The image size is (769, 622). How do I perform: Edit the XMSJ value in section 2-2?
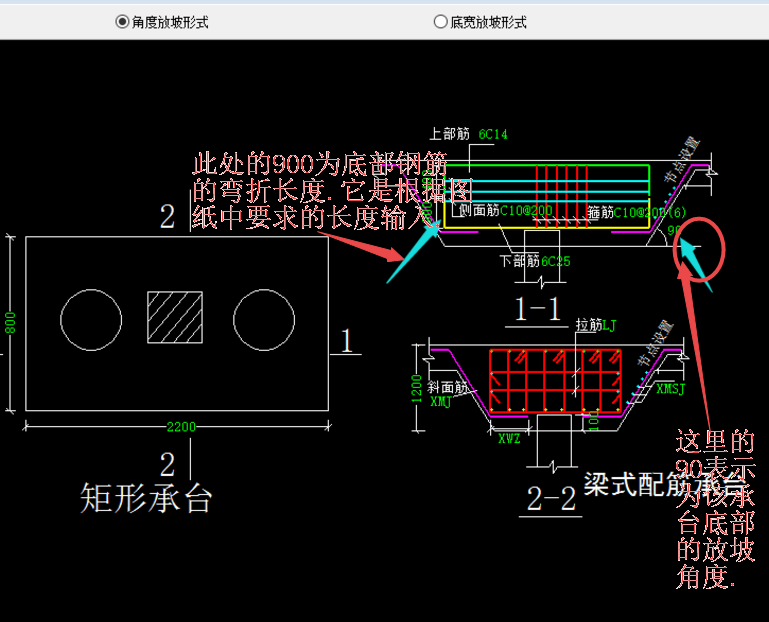tap(670, 389)
